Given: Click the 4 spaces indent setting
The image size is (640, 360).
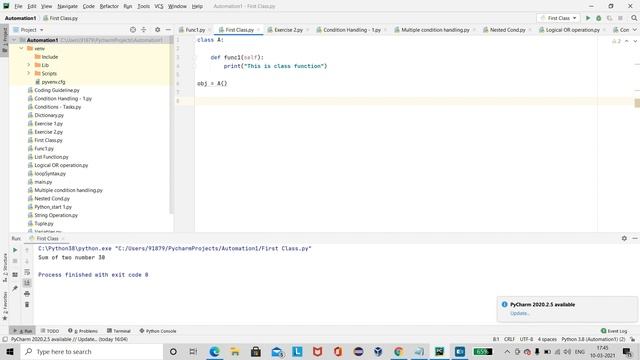Looking at the screenshot, I should click(547, 339).
